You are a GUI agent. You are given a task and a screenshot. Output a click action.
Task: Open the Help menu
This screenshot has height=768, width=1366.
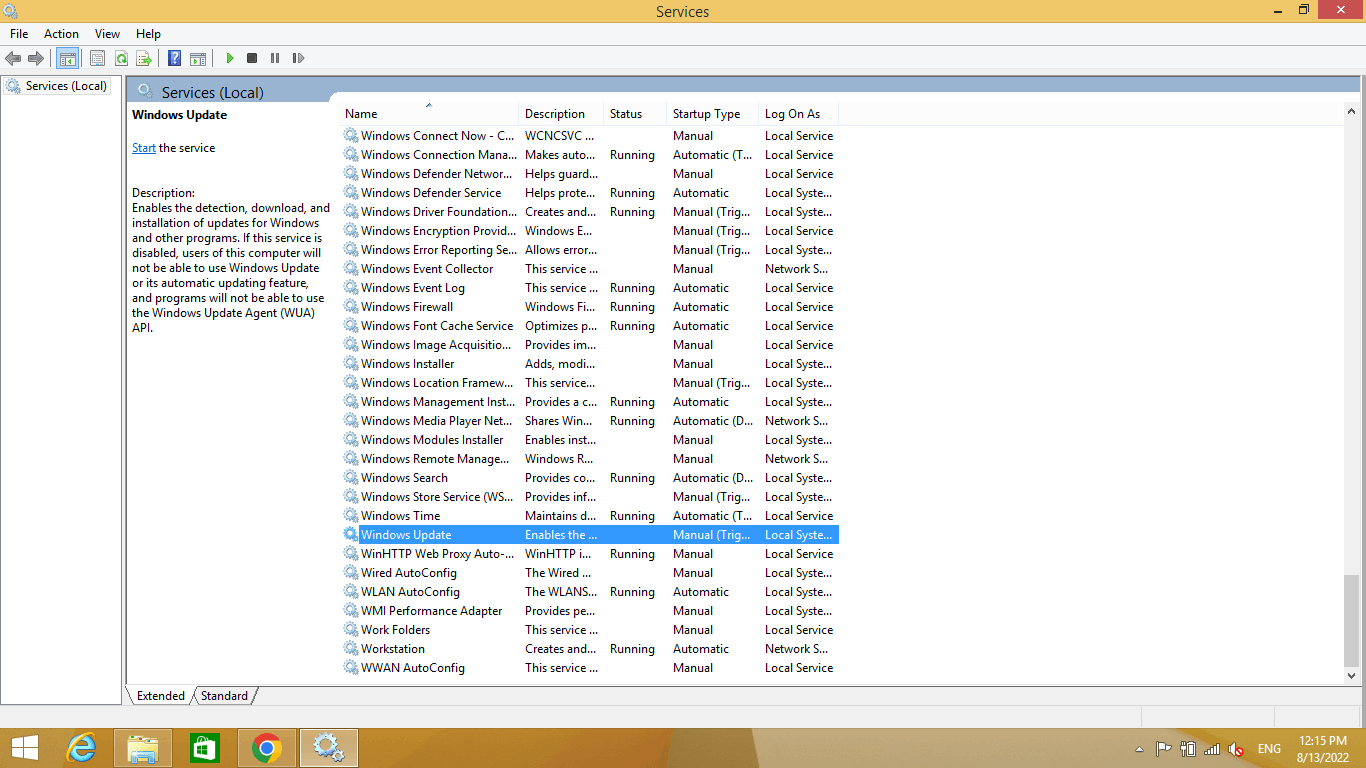point(148,34)
